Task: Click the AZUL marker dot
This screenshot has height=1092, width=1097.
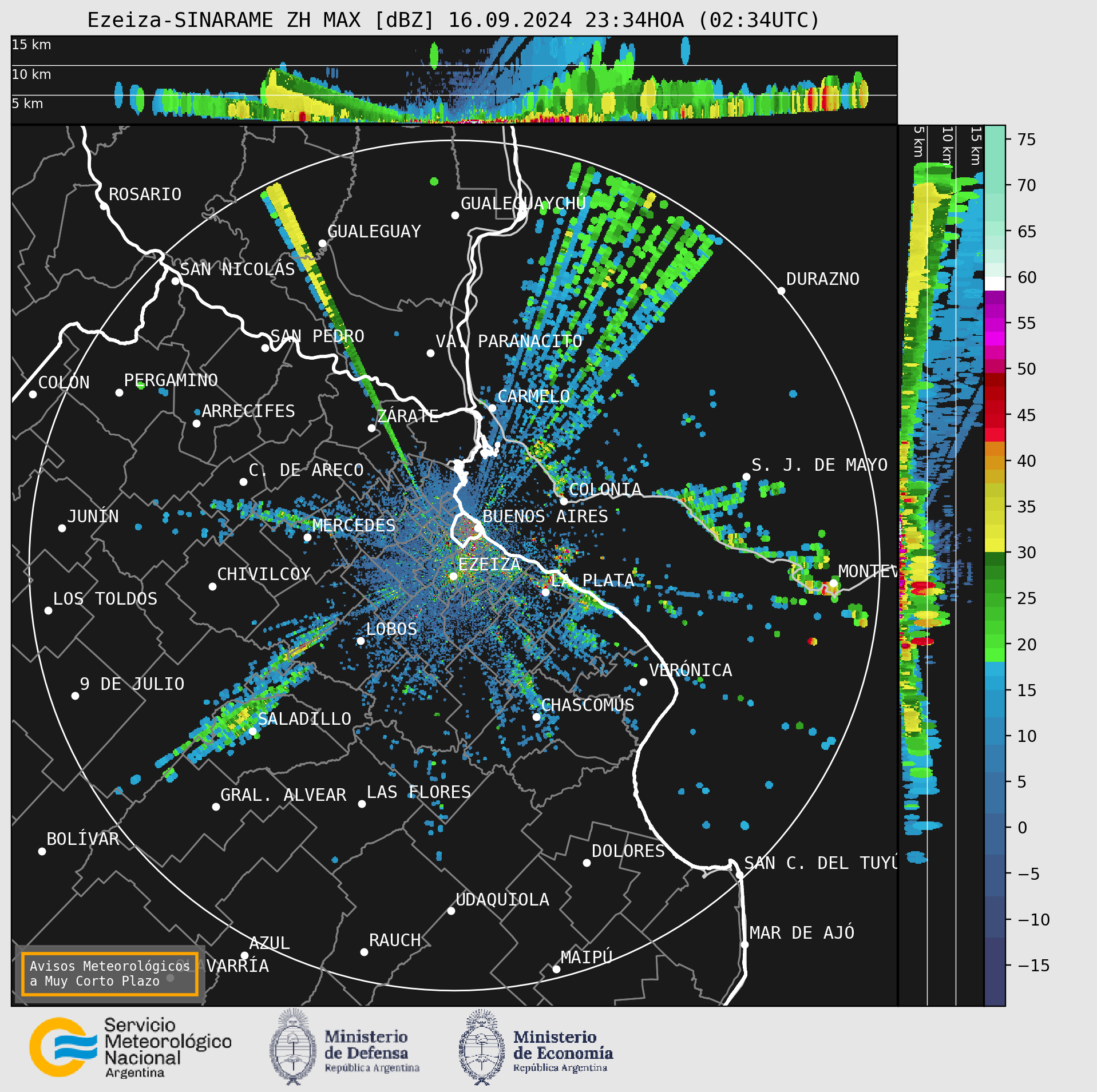Action: click(244, 955)
